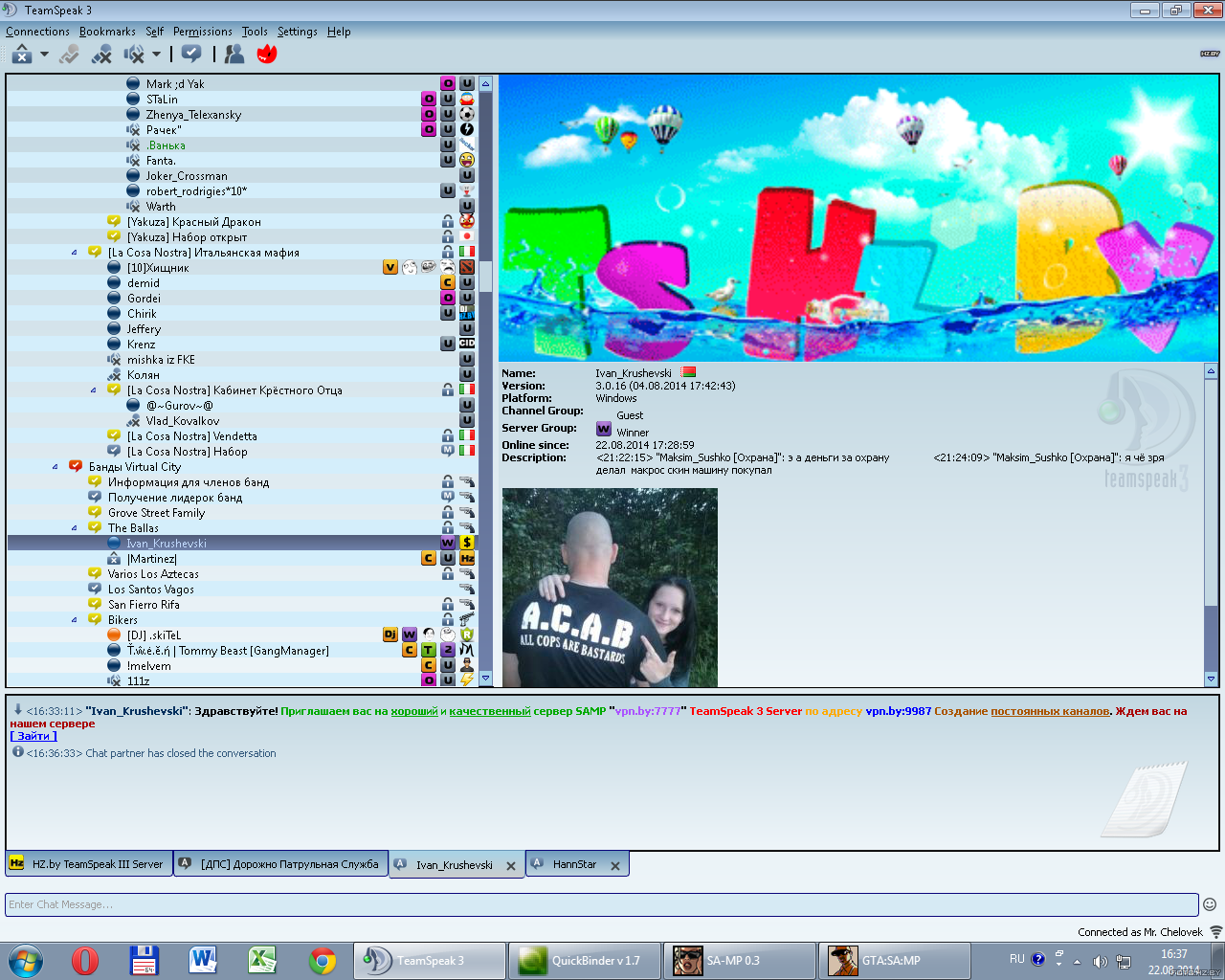Click smiley icon on Fanta. row
1225x980 pixels.
pos(467,160)
